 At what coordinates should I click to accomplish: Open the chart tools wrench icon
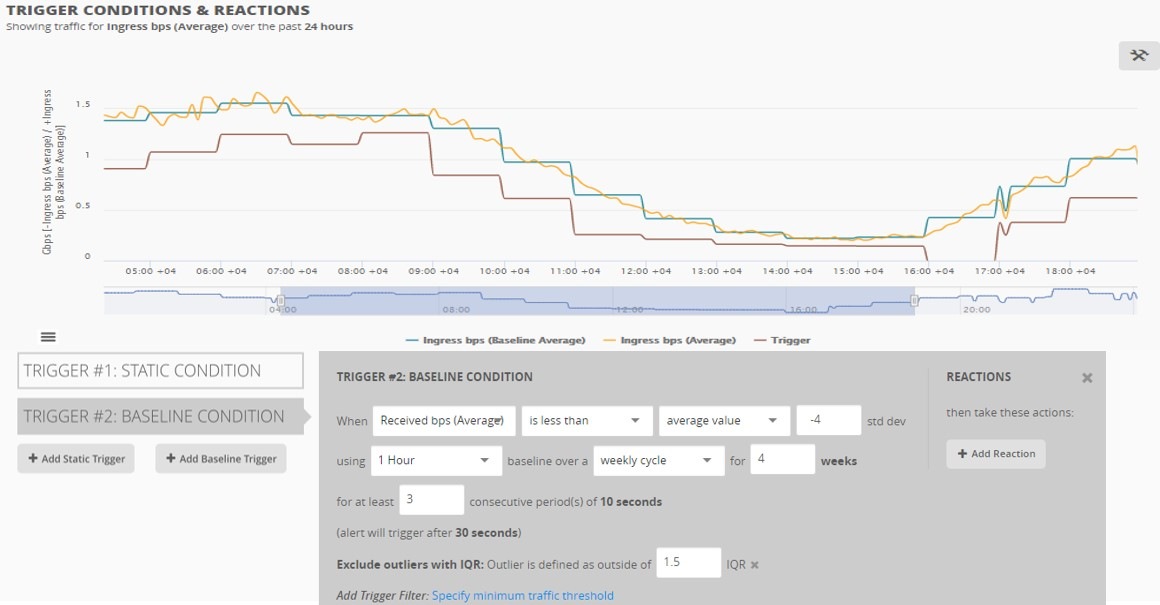click(1139, 56)
